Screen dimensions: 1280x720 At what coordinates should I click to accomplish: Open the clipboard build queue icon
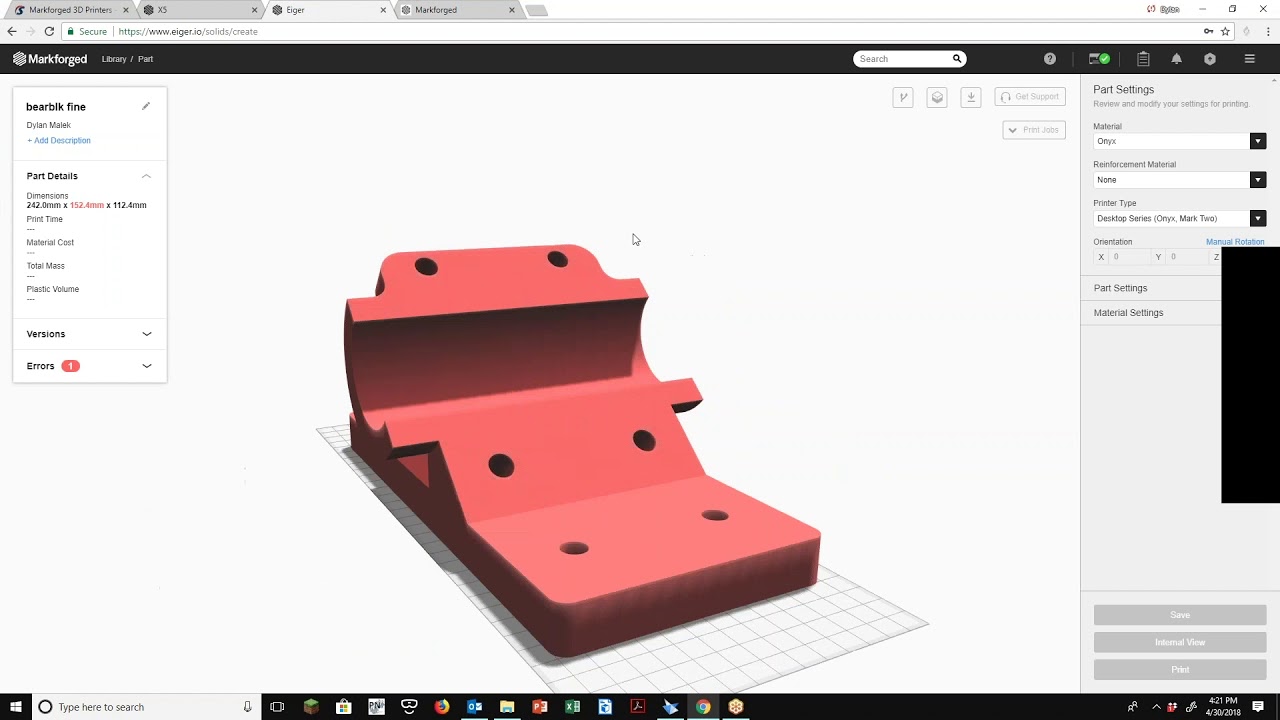[x=1143, y=59]
